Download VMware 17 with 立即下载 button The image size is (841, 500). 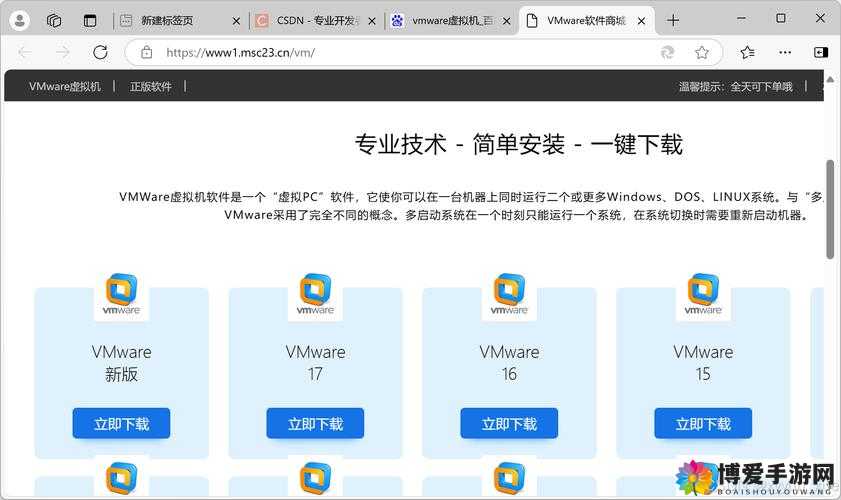[x=315, y=424]
